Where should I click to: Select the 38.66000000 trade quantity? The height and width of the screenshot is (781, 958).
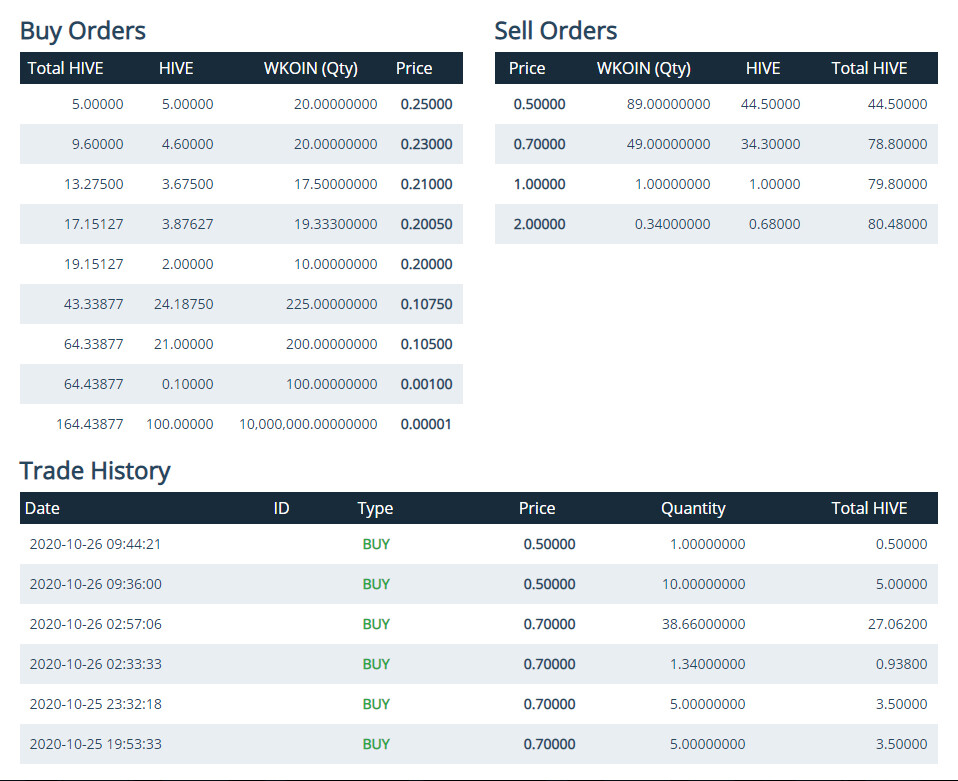pos(703,624)
